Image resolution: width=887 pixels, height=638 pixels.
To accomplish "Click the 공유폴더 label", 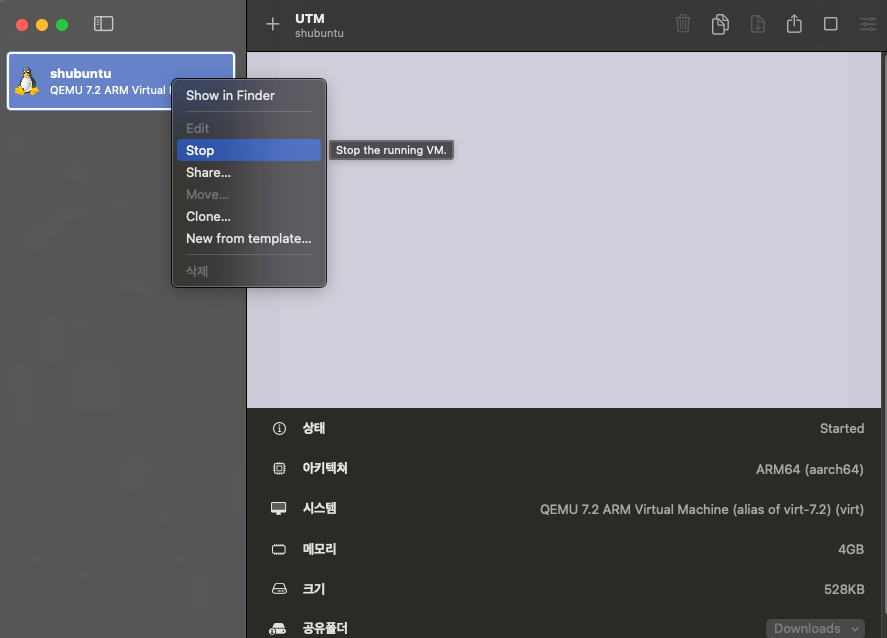I will coord(325,628).
